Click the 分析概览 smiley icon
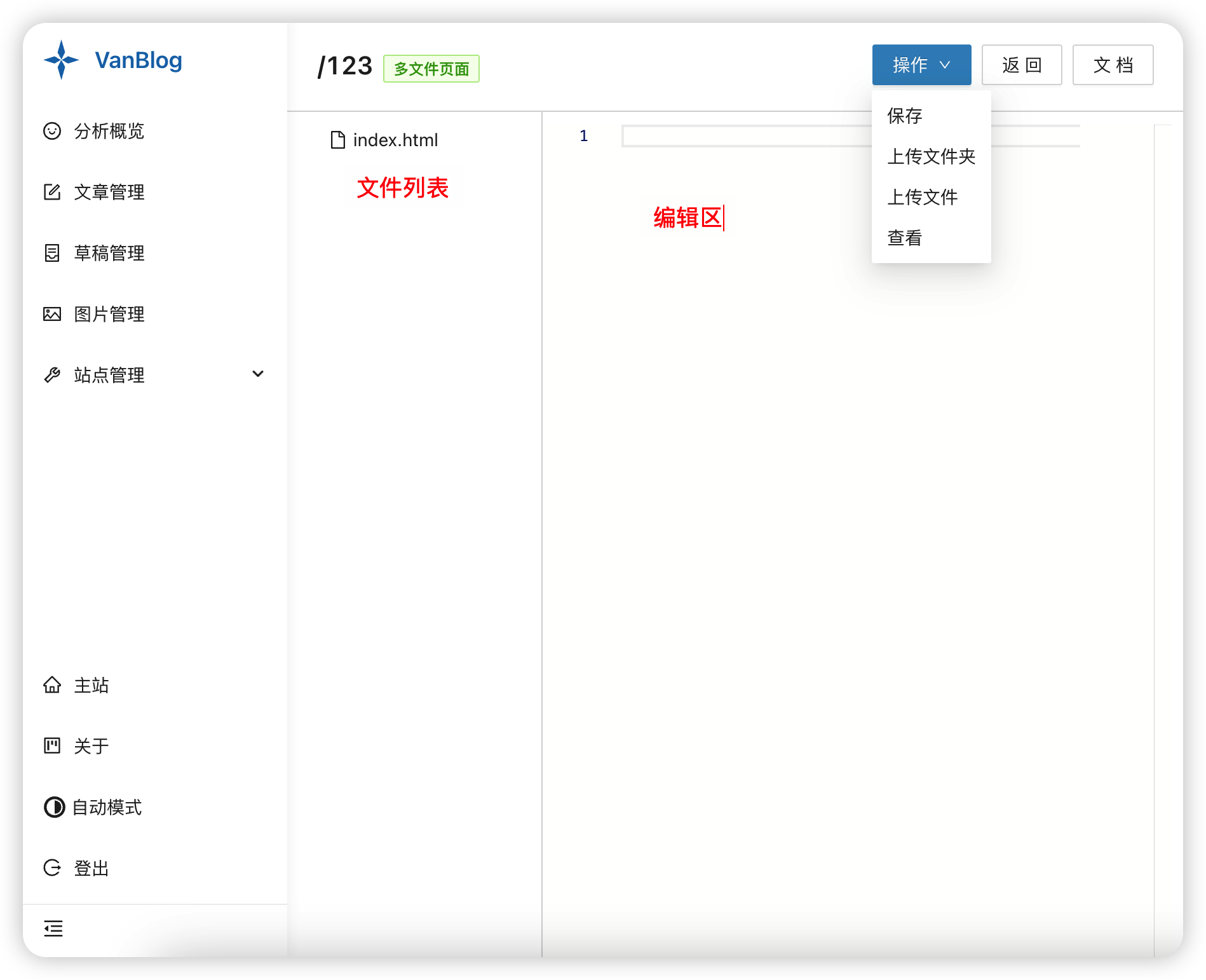 click(x=52, y=131)
